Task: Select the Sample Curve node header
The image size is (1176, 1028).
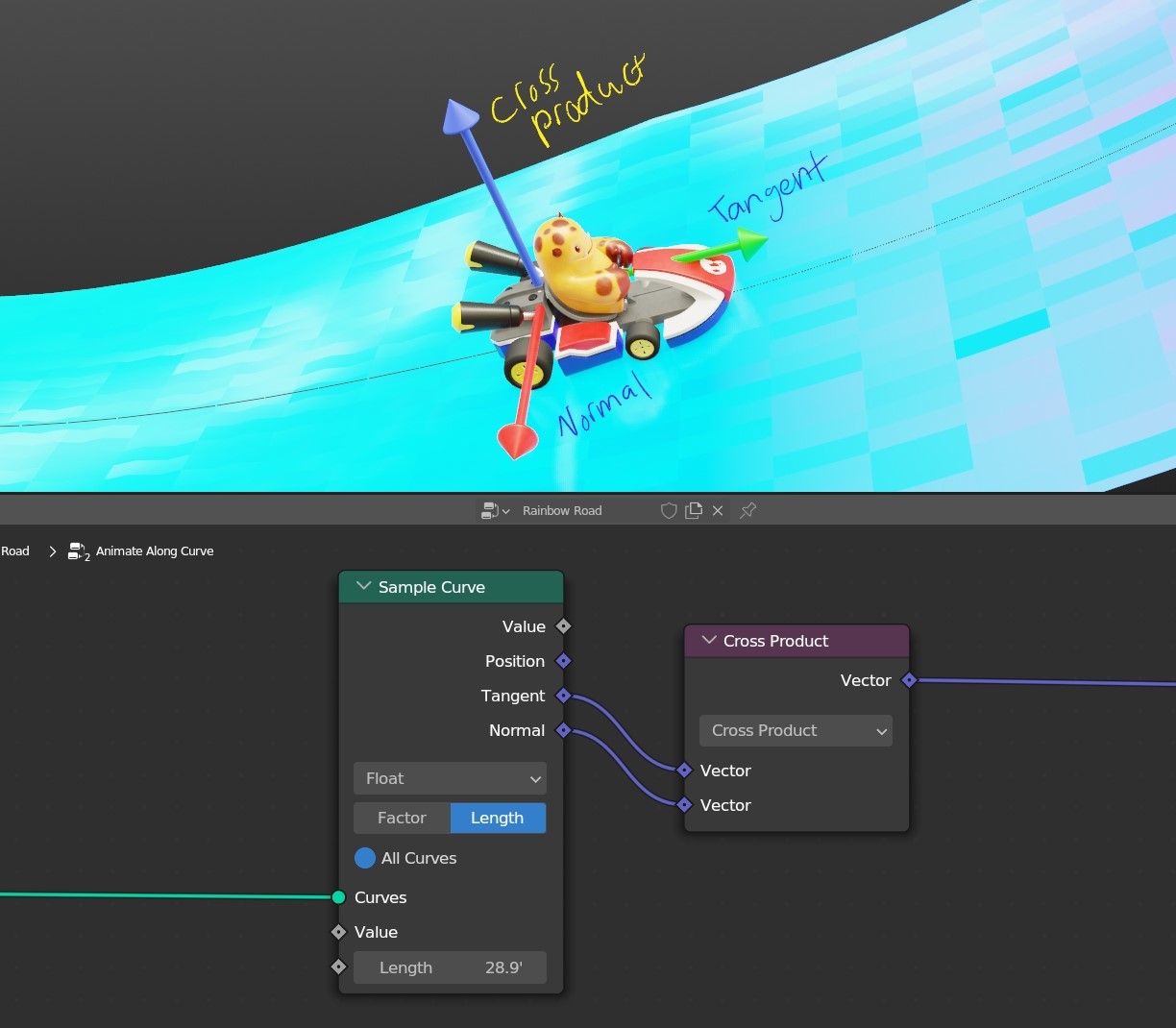Action: [451, 587]
